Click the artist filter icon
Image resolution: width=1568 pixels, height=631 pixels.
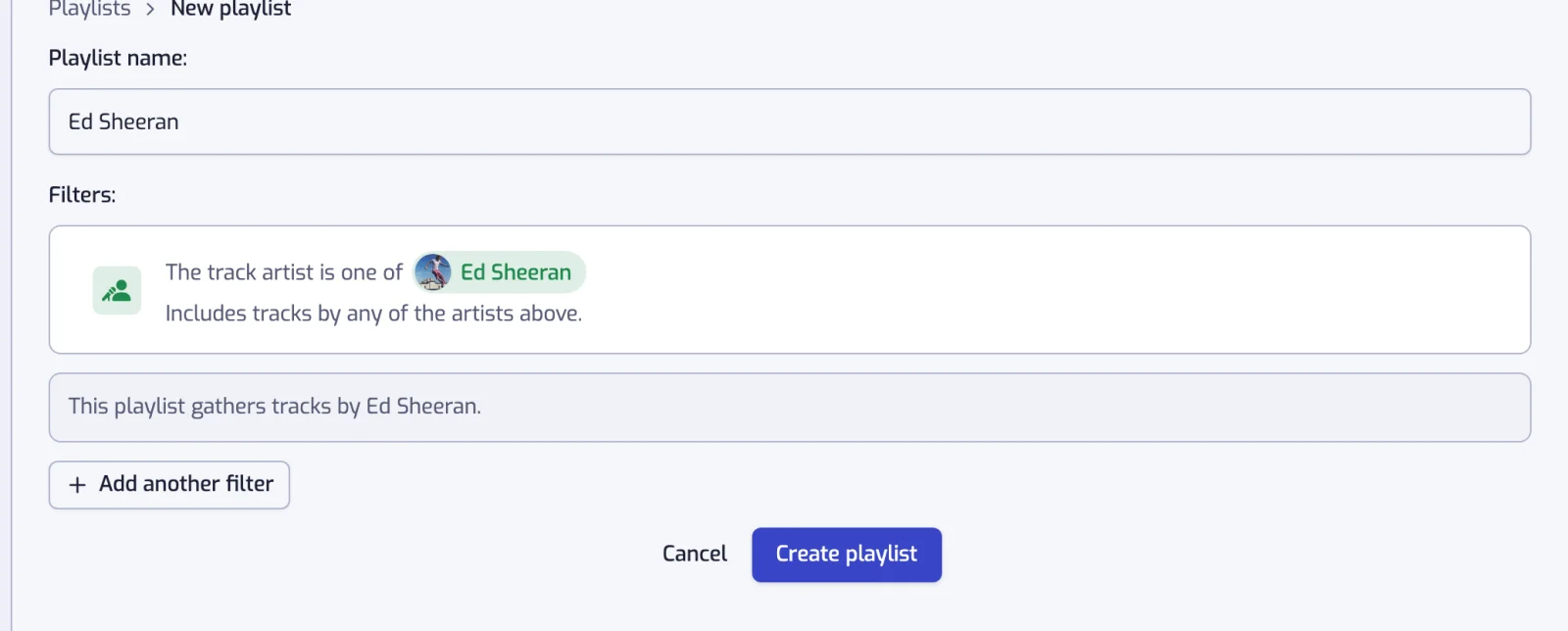[117, 290]
